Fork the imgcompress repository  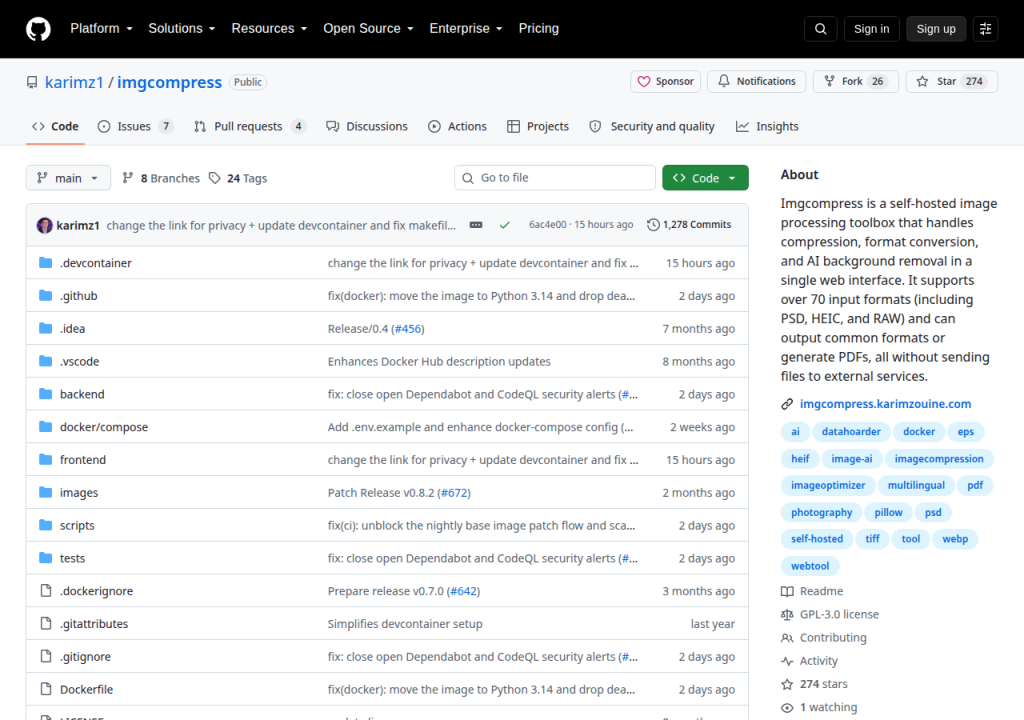[x=856, y=82]
